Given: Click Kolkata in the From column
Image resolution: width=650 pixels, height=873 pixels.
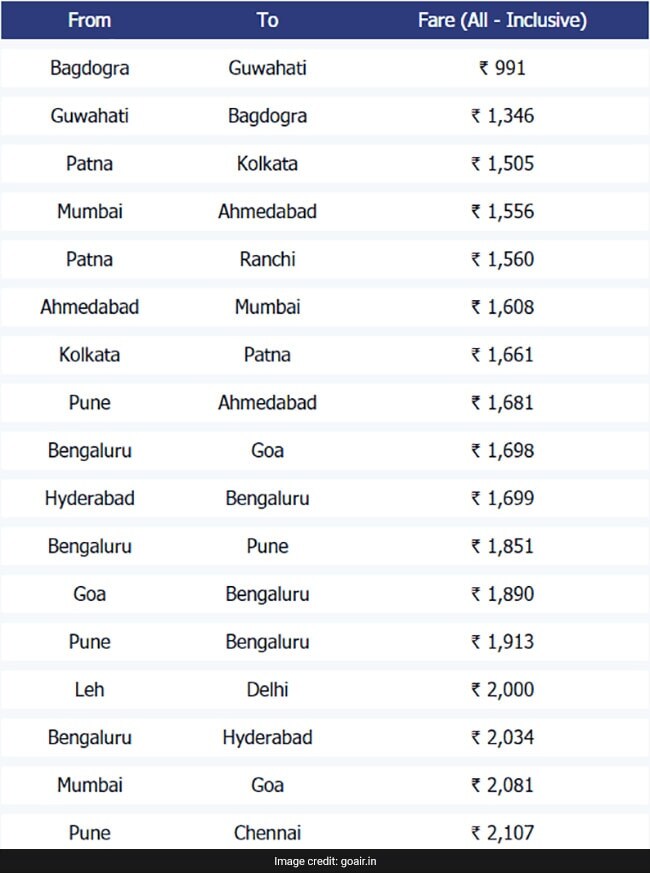Looking at the screenshot, I should tap(89, 355).
